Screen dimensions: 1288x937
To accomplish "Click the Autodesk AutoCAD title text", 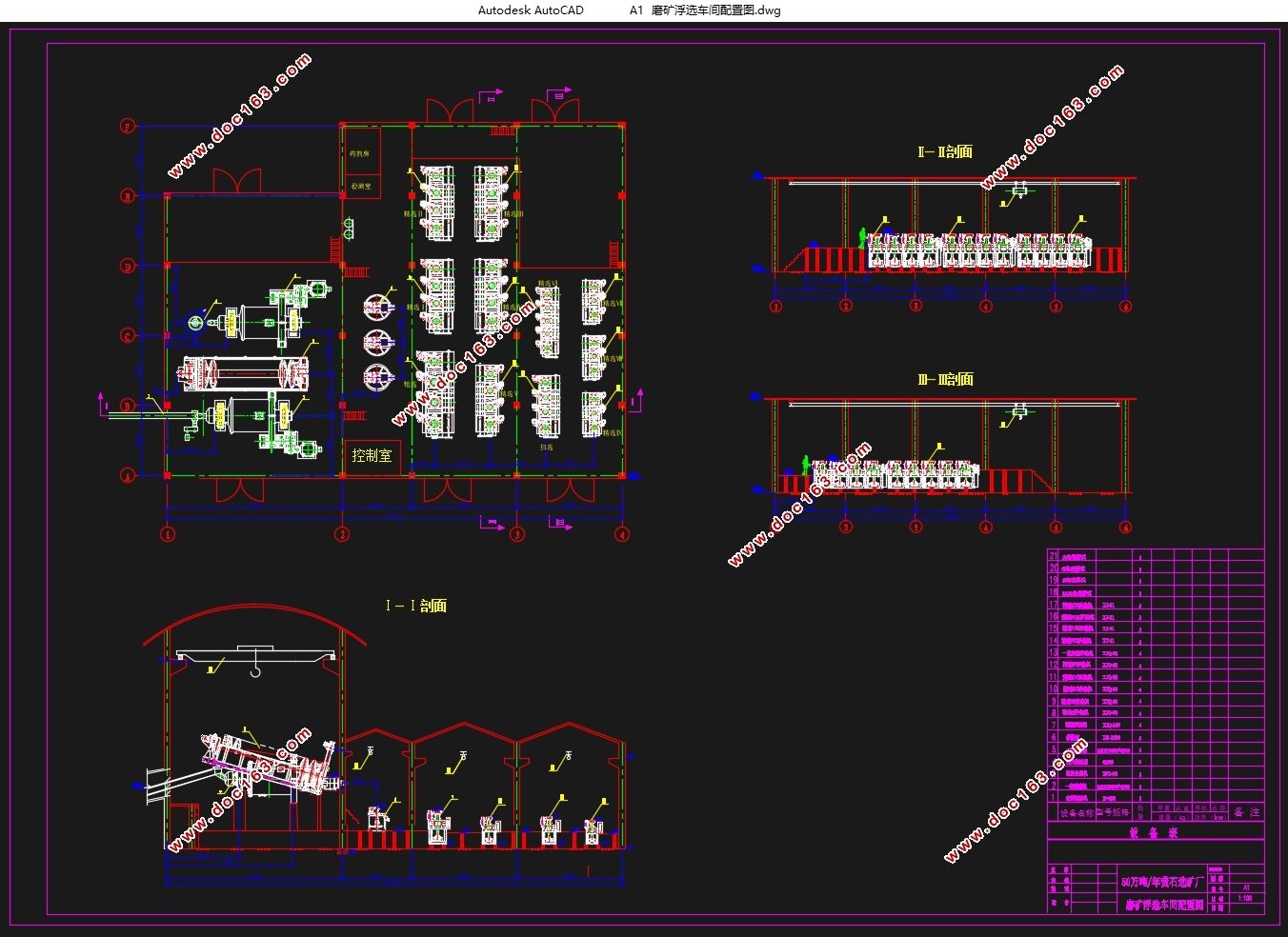I will 531,10.
